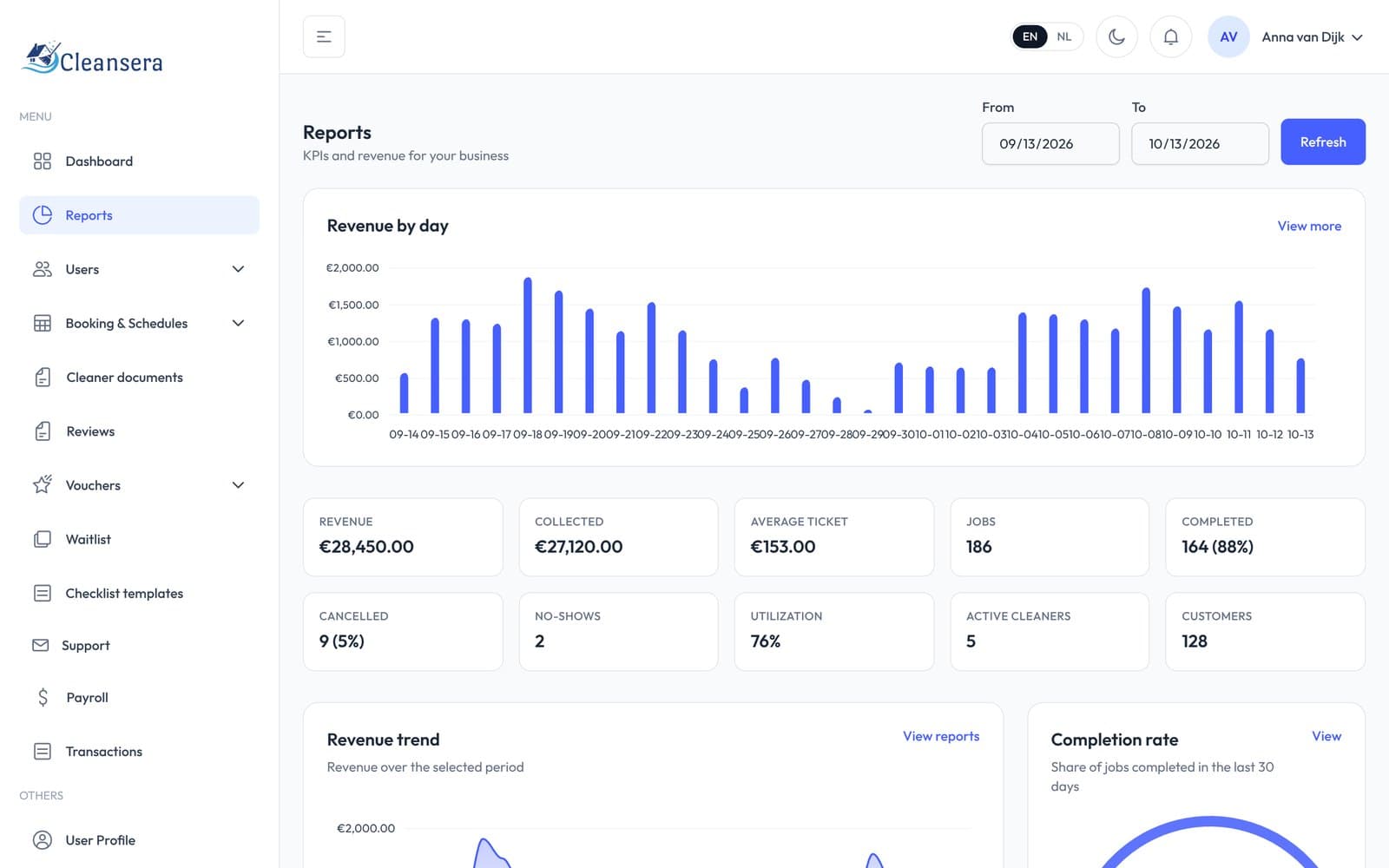Click the Support envelope icon
1389x868 pixels.
tap(40, 645)
